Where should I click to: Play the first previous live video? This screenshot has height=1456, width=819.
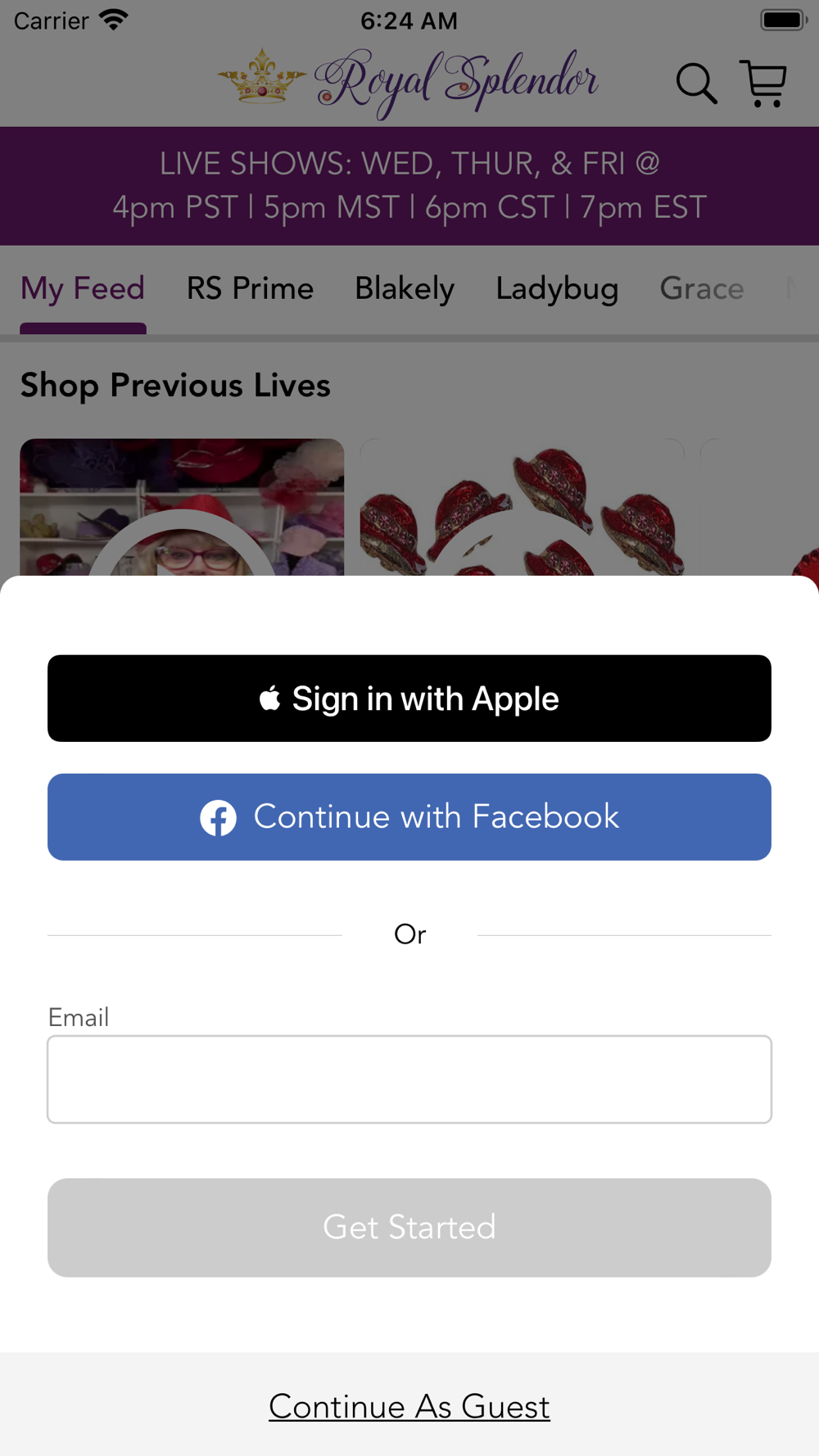point(182,507)
